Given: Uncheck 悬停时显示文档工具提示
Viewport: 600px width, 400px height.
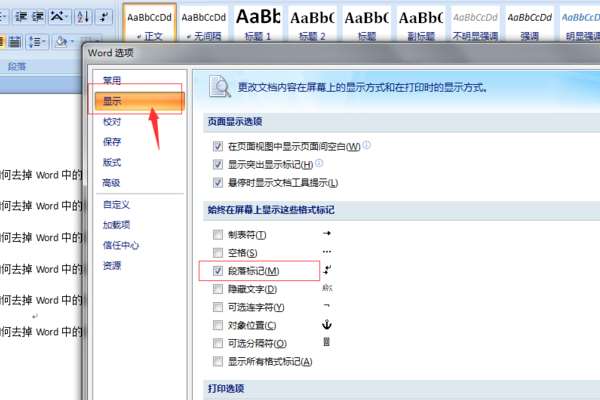Looking at the screenshot, I should (218, 183).
